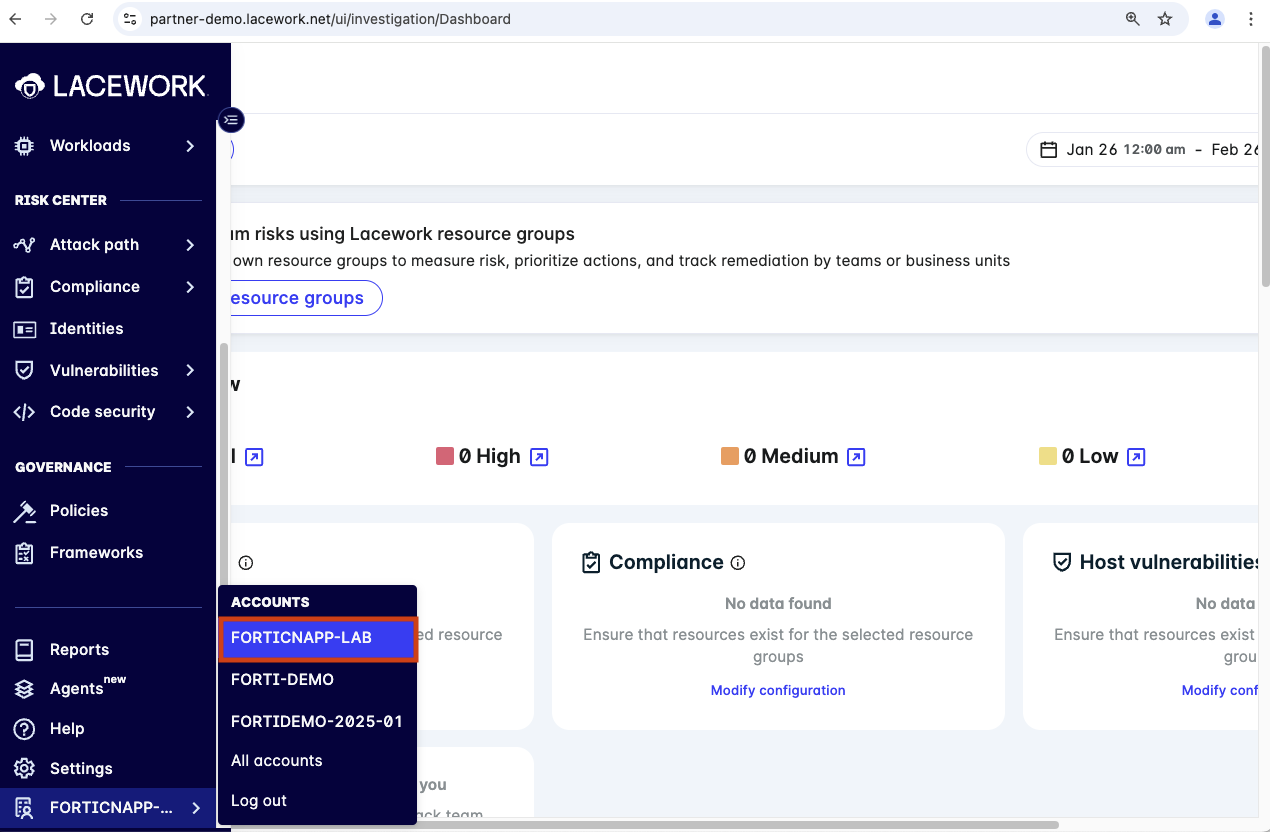
Task: Click the browser reload icon
Action: point(87,19)
